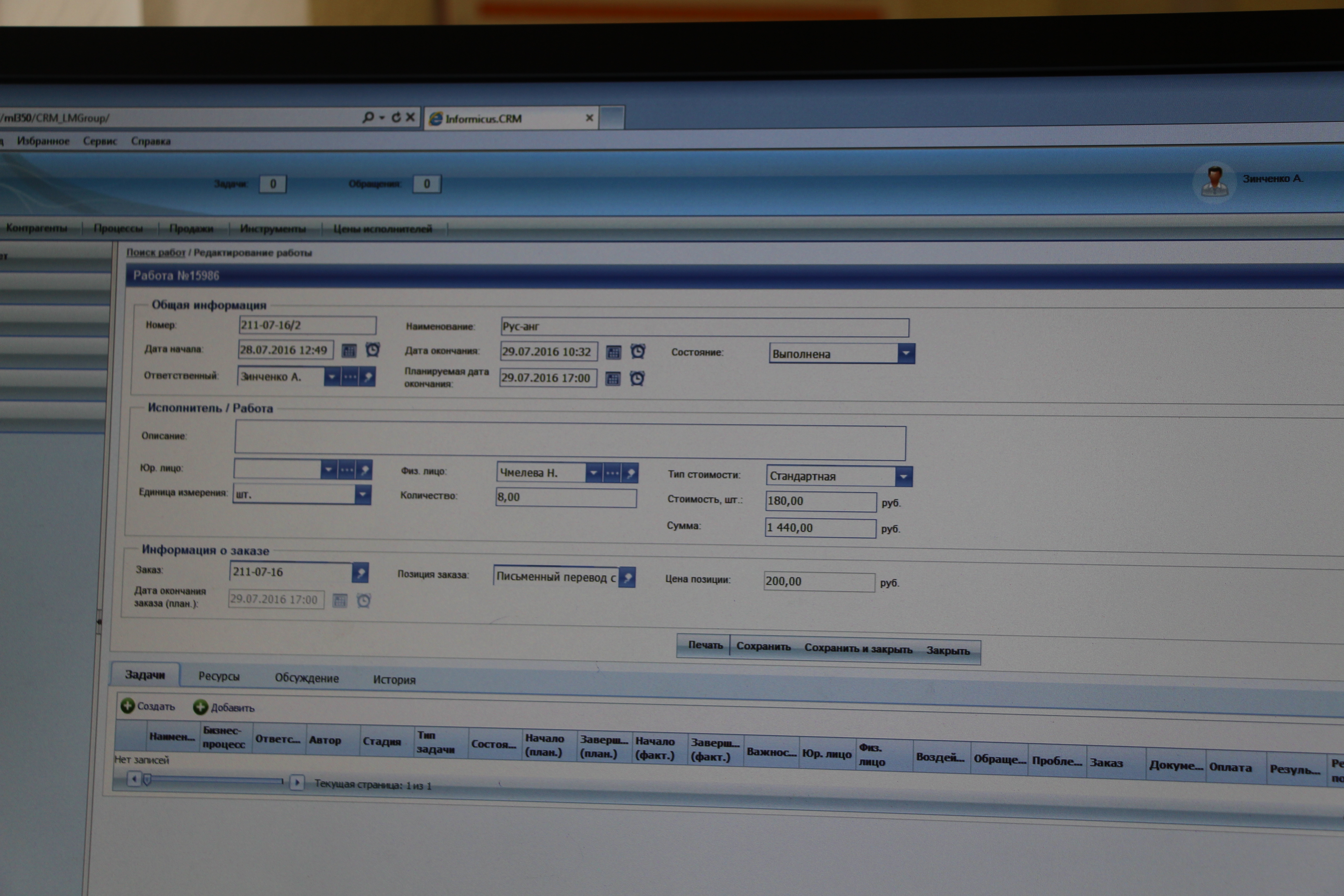Click green Создать plus icon

[x=128, y=706]
